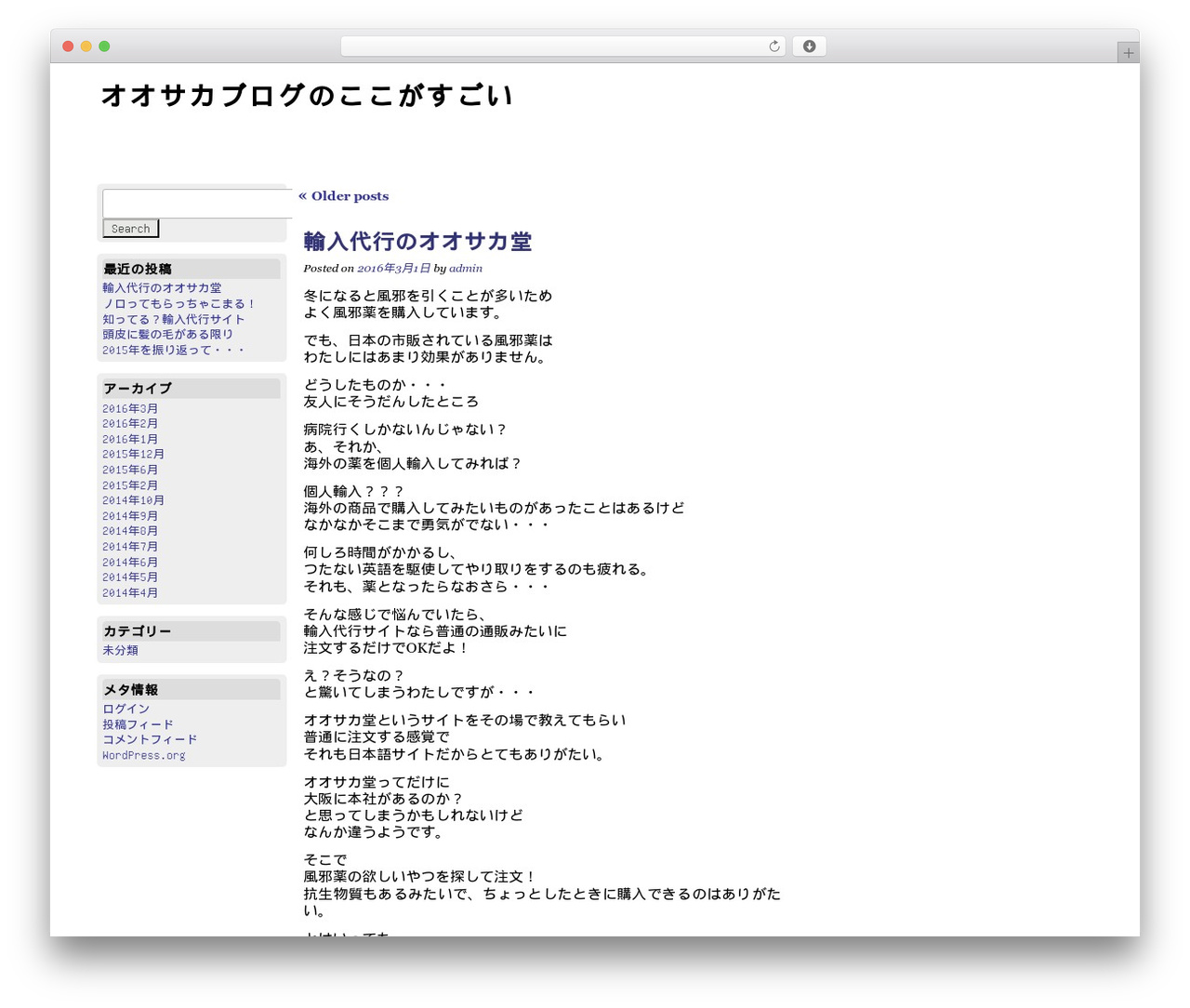
Task: Open the 未分類 category
Action: [x=120, y=651]
